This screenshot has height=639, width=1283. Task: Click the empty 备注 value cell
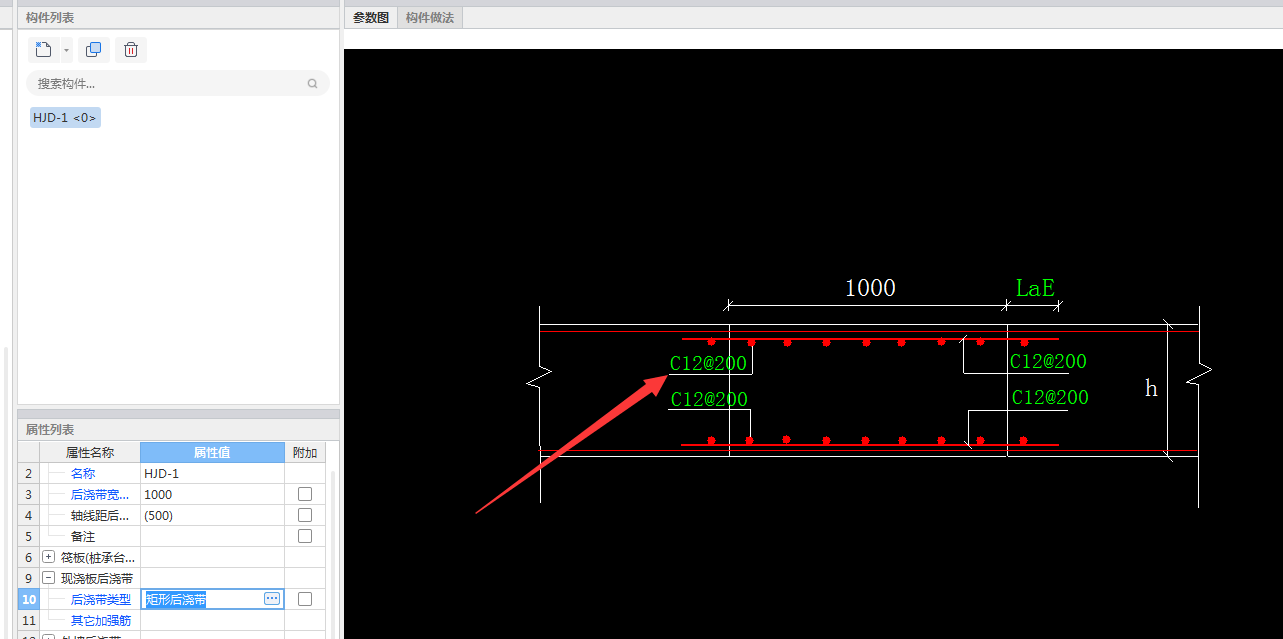[212, 537]
